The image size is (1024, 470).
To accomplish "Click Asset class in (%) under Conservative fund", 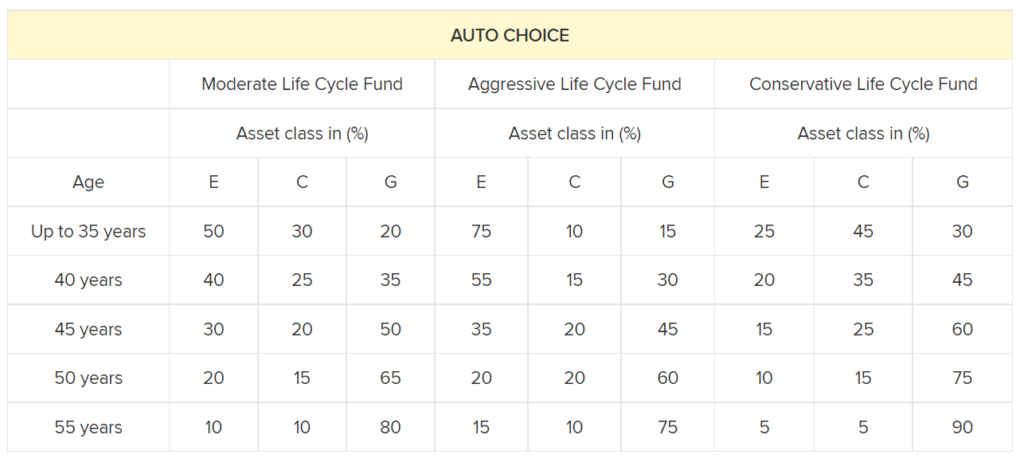I will point(863,133).
